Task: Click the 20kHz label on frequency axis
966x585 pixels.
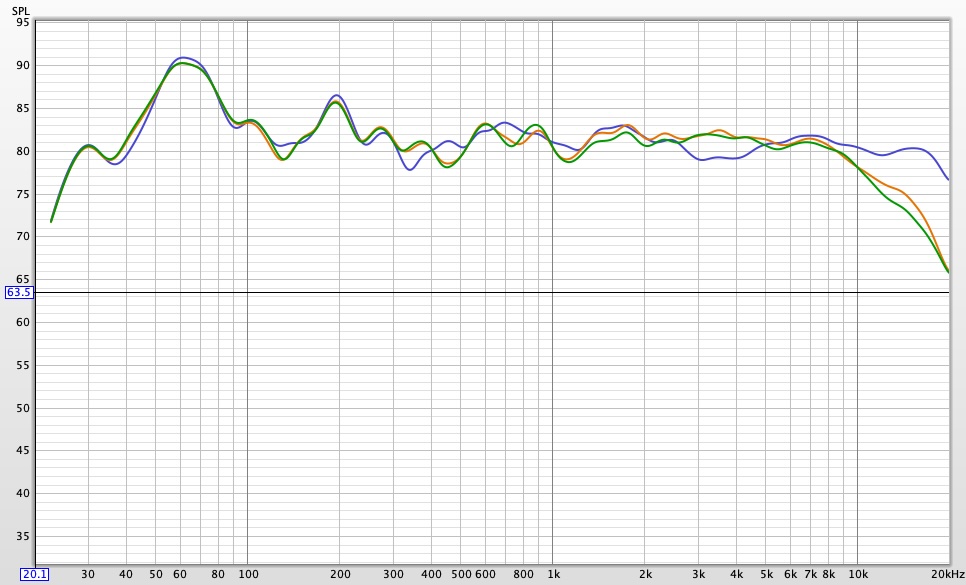Action: pos(948,575)
